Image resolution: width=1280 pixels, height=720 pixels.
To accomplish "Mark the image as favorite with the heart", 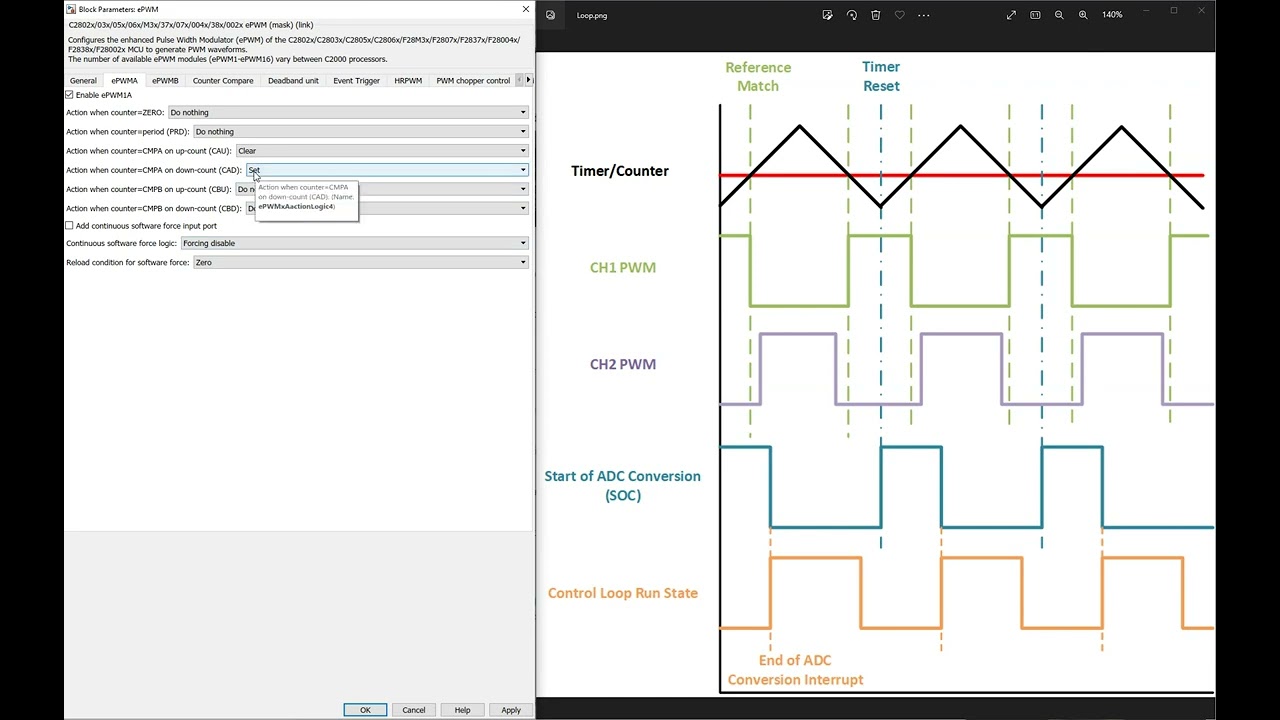I will [x=899, y=15].
